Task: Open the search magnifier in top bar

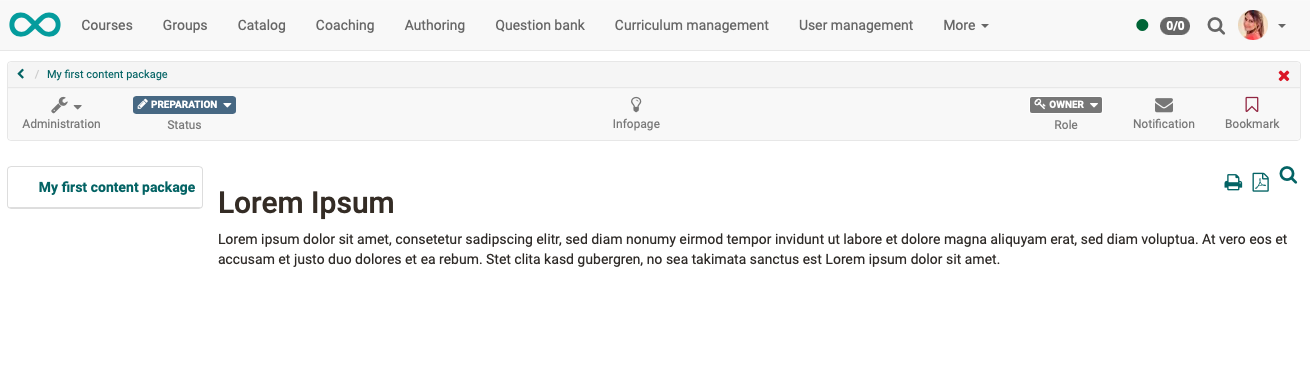Action: click(x=1216, y=25)
